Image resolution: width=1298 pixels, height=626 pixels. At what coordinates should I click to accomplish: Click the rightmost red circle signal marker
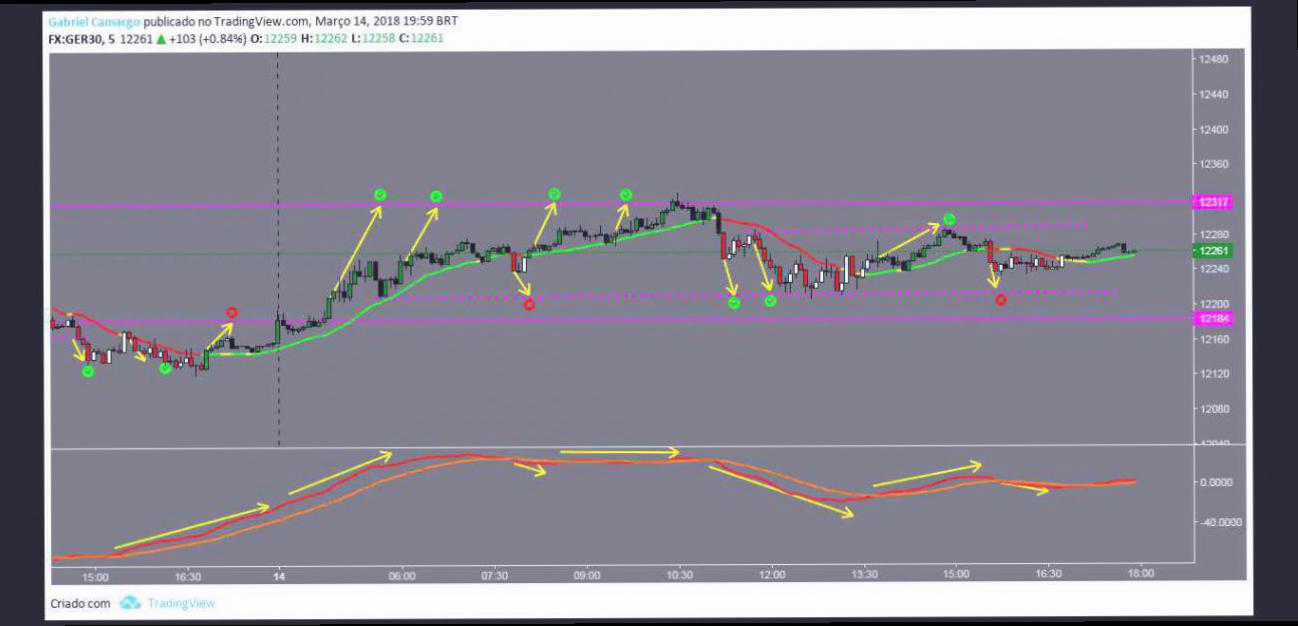(x=1000, y=299)
